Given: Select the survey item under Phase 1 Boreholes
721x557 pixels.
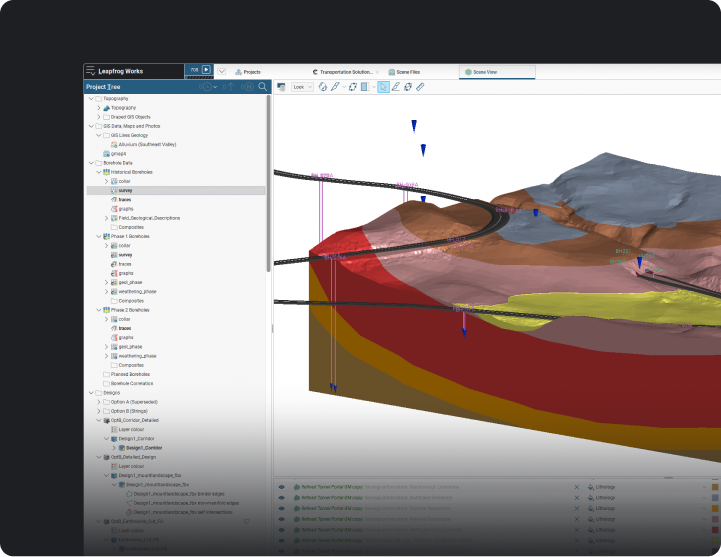Looking at the screenshot, I should coord(126,255).
